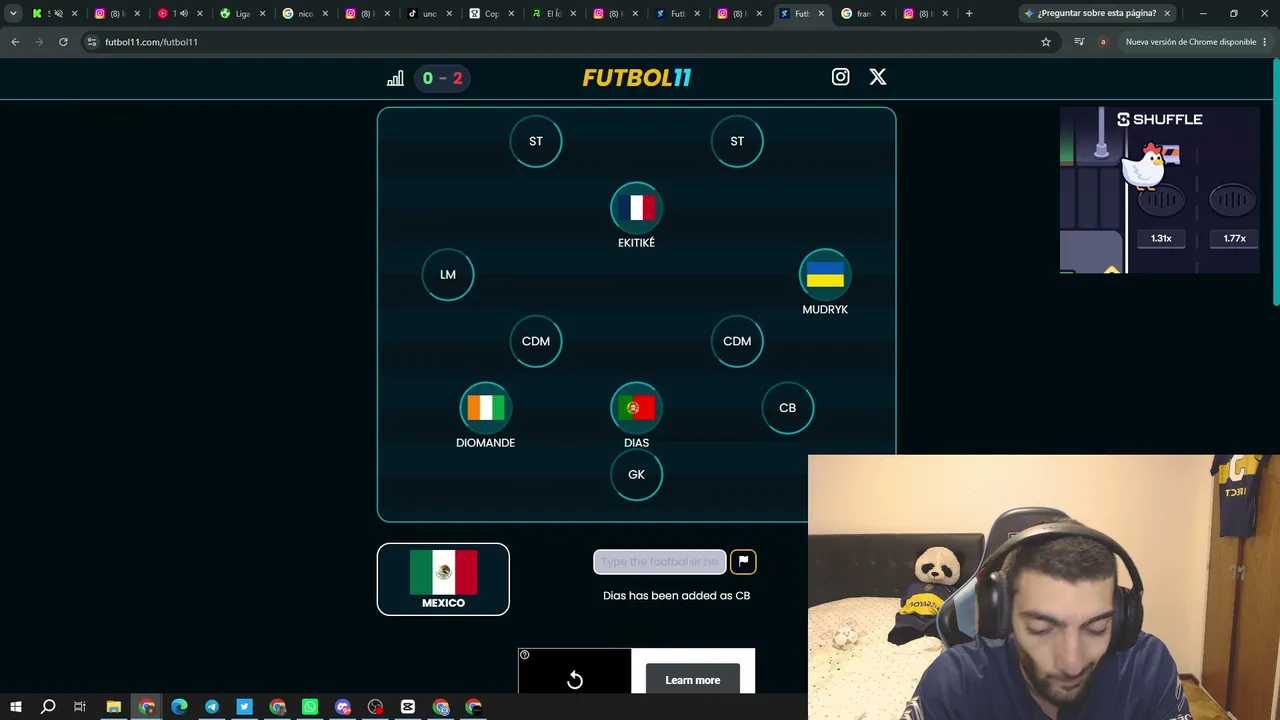This screenshot has width=1280, height=720.
Task: Open Futbol11's Instagram page icon
Action: tap(841, 77)
